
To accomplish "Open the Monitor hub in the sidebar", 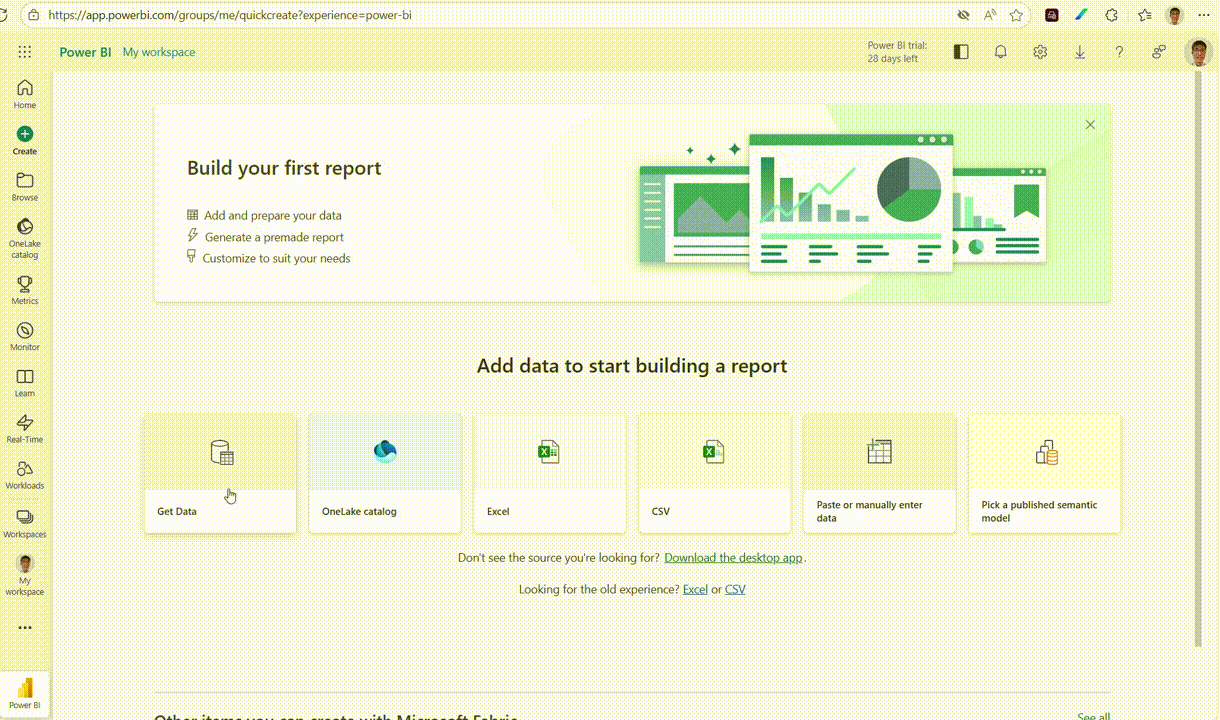I will [x=25, y=337].
